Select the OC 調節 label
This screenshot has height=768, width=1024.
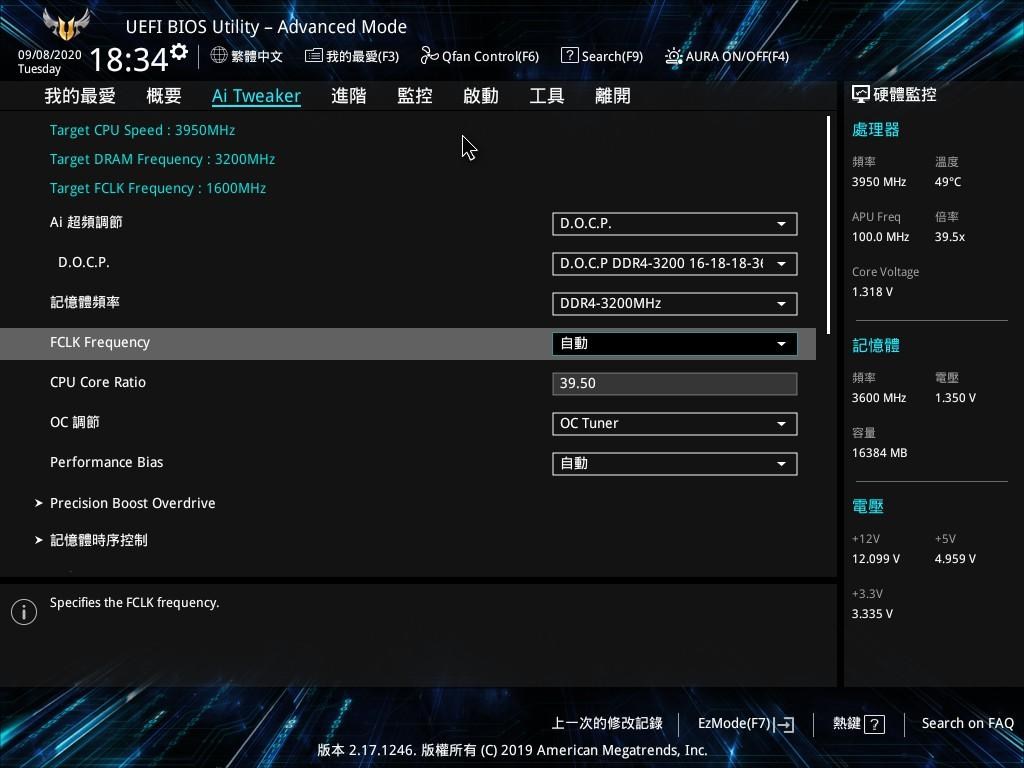[x=74, y=423]
